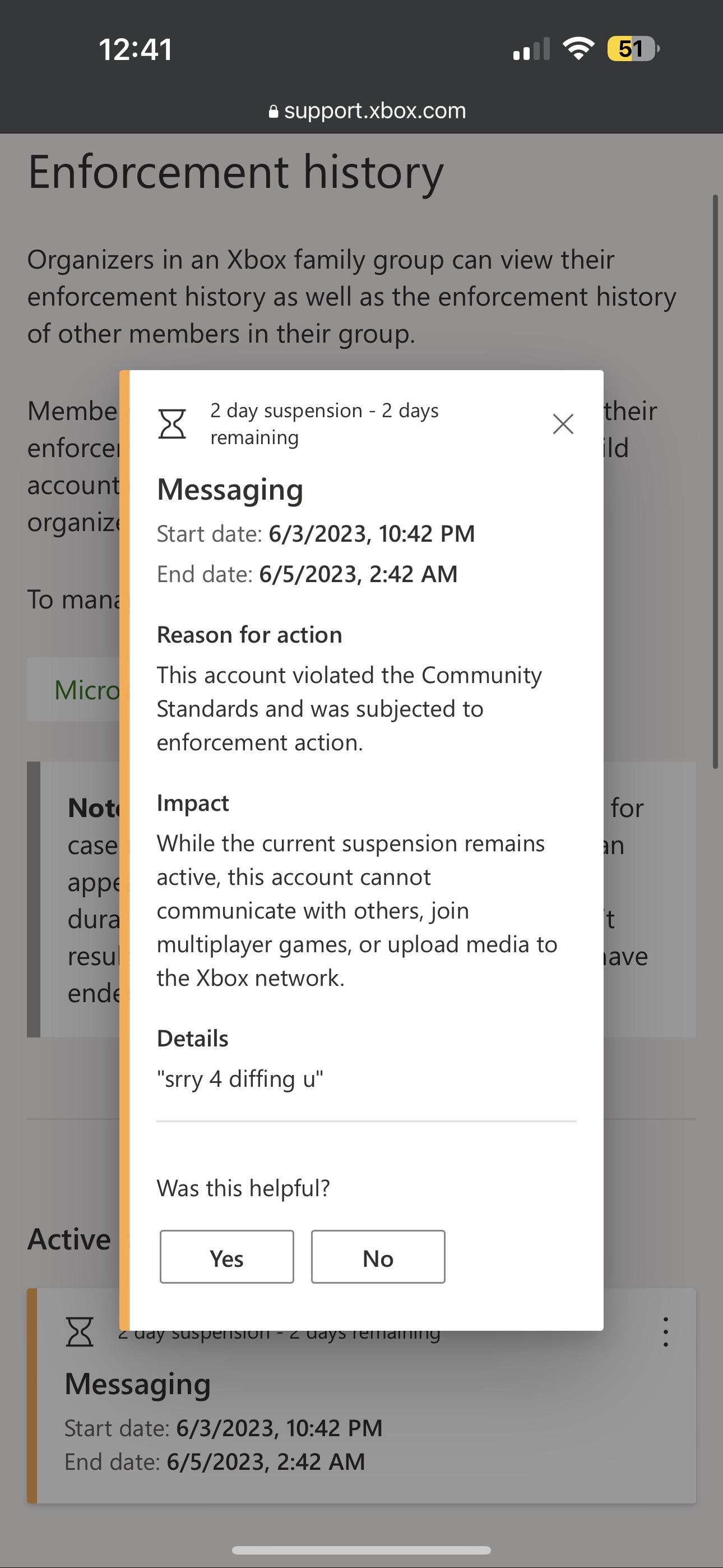
Task: Click the 'Details' heading
Action: pyautogui.click(x=193, y=1039)
